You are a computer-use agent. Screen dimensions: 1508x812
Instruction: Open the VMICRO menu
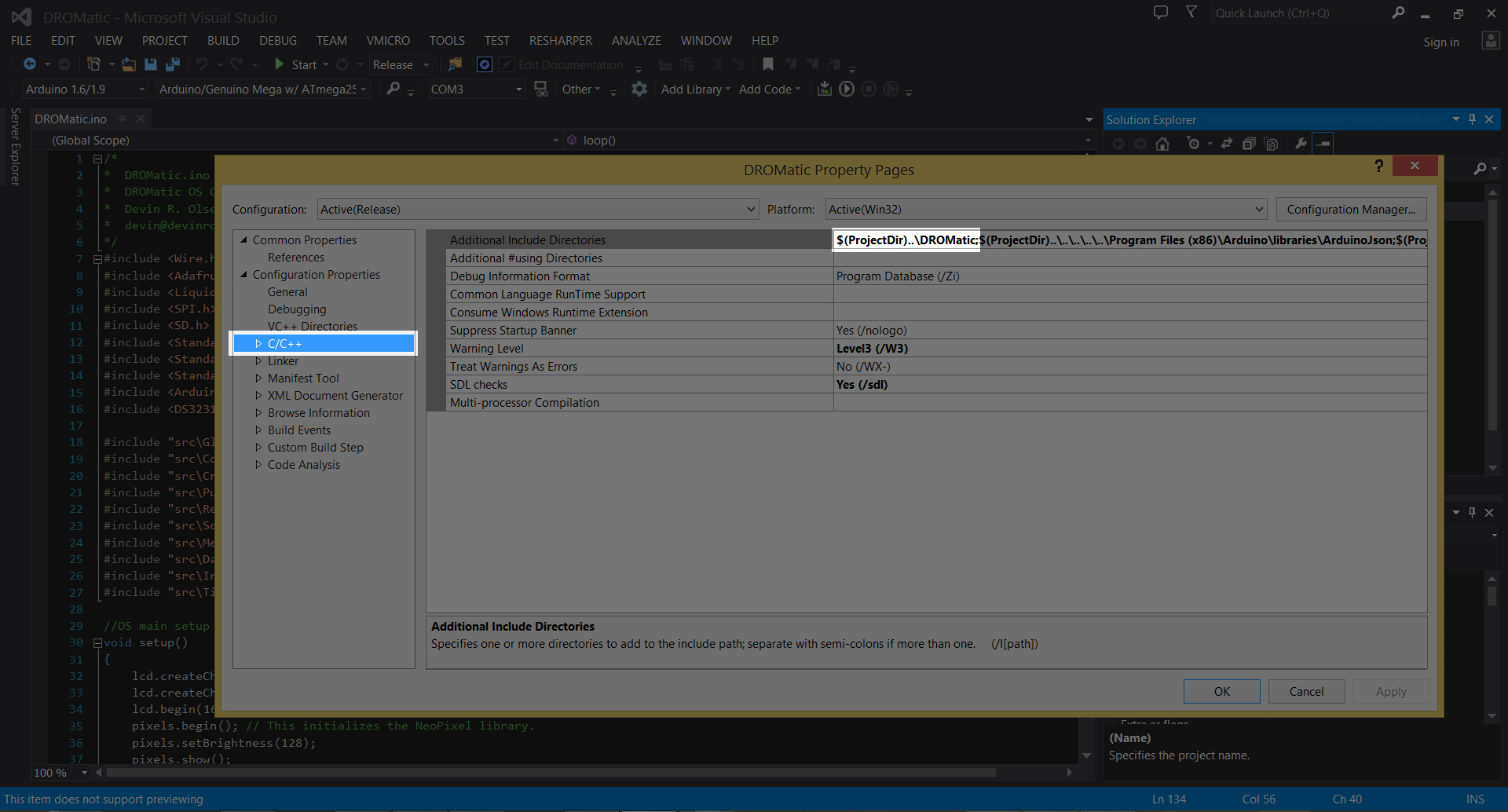[x=388, y=41]
